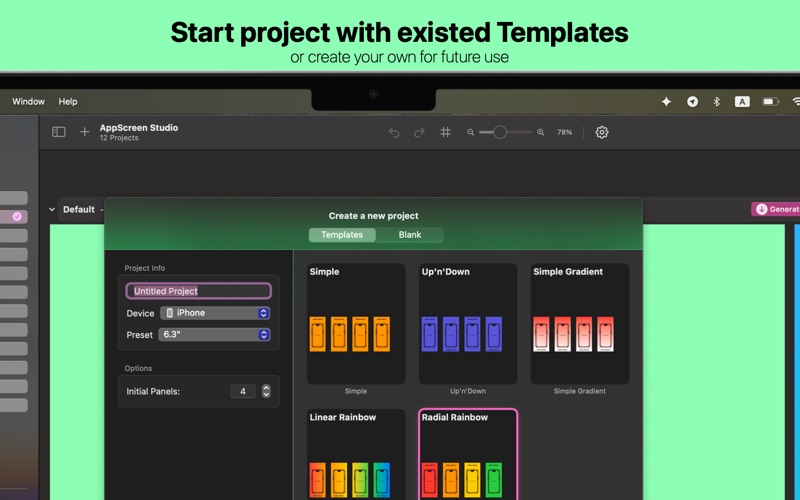The height and width of the screenshot is (500, 800).
Task: Click the pink Generate button
Action: tap(776, 209)
